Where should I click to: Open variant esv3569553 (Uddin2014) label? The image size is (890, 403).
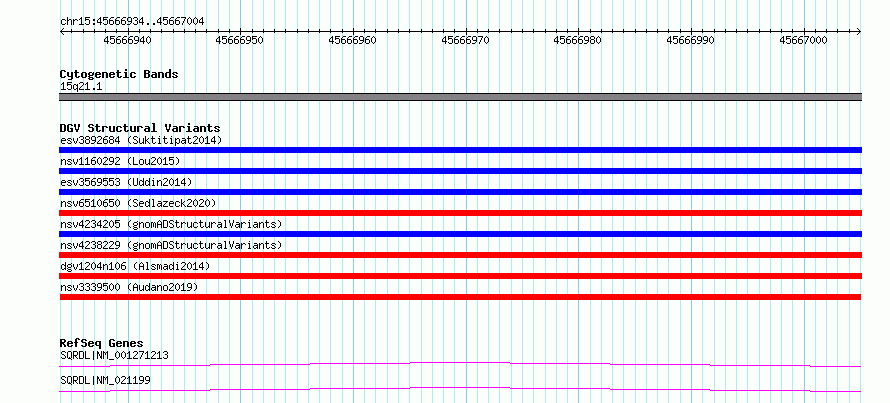coord(126,182)
